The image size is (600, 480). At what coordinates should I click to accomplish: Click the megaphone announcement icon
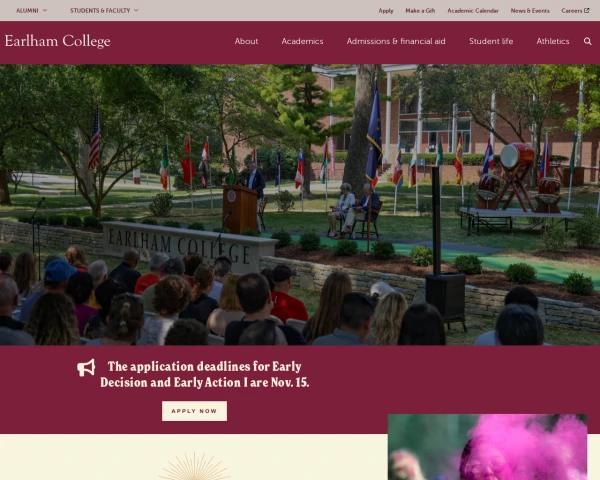click(86, 368)
